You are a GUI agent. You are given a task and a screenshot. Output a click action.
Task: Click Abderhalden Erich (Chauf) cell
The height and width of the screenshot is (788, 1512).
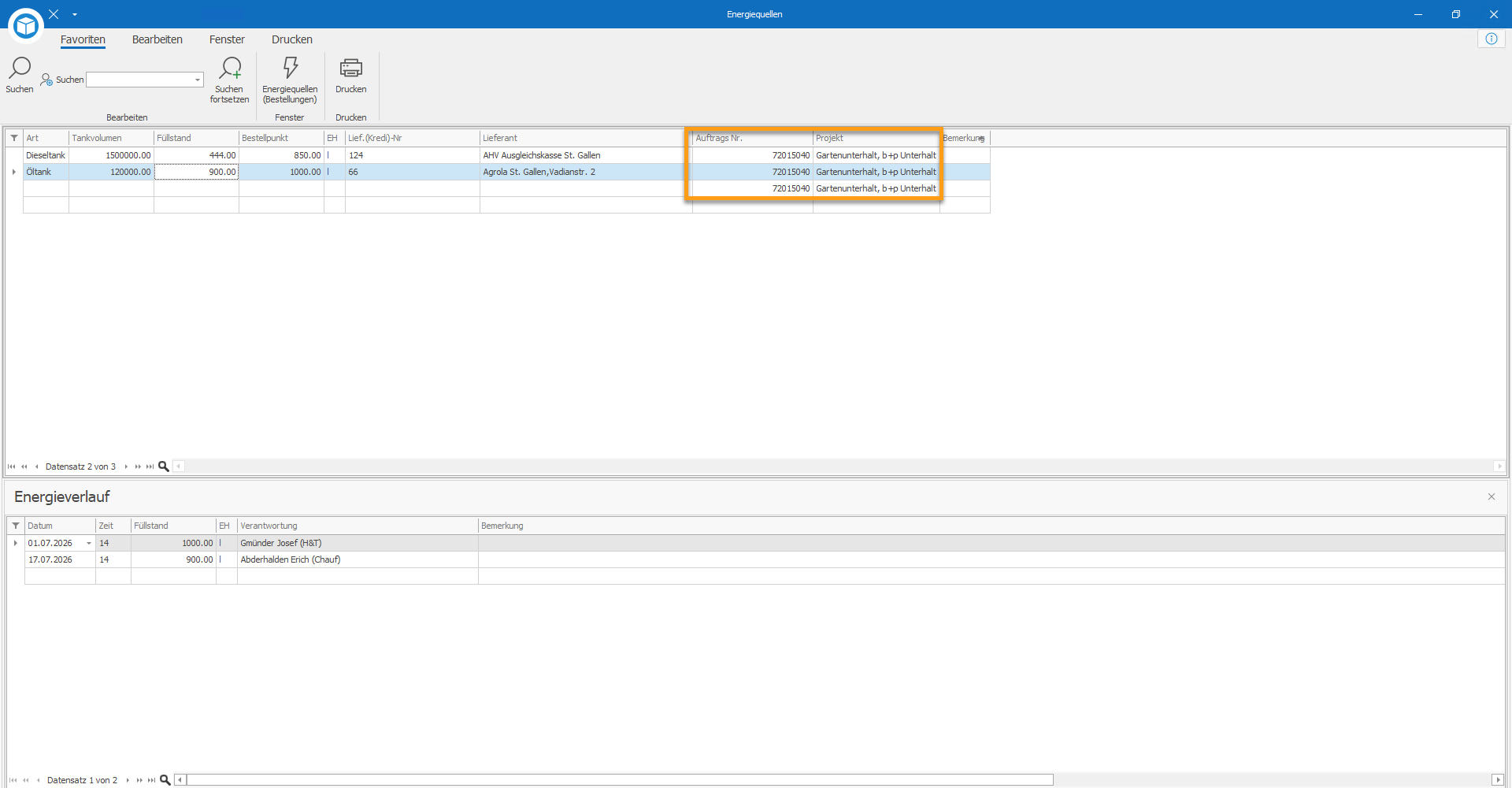pyautogui.click(x=358, y=559)
